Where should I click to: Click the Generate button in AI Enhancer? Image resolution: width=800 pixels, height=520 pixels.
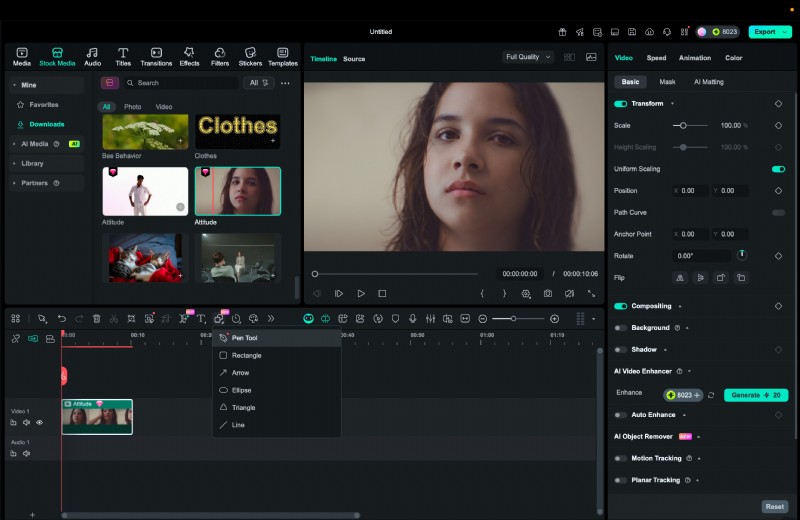point(756,395)
